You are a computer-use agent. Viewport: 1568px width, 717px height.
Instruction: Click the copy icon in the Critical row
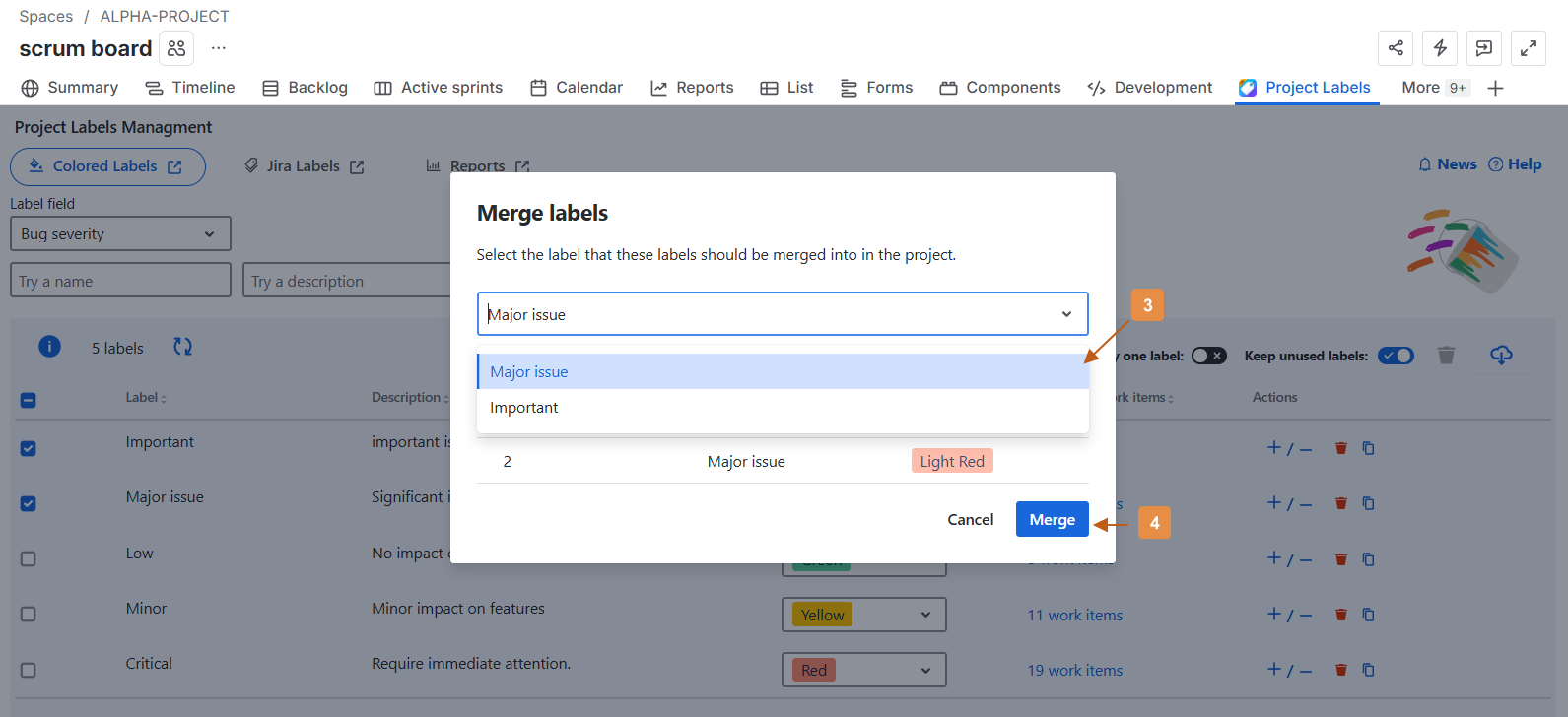click(x=1368, y=670)
